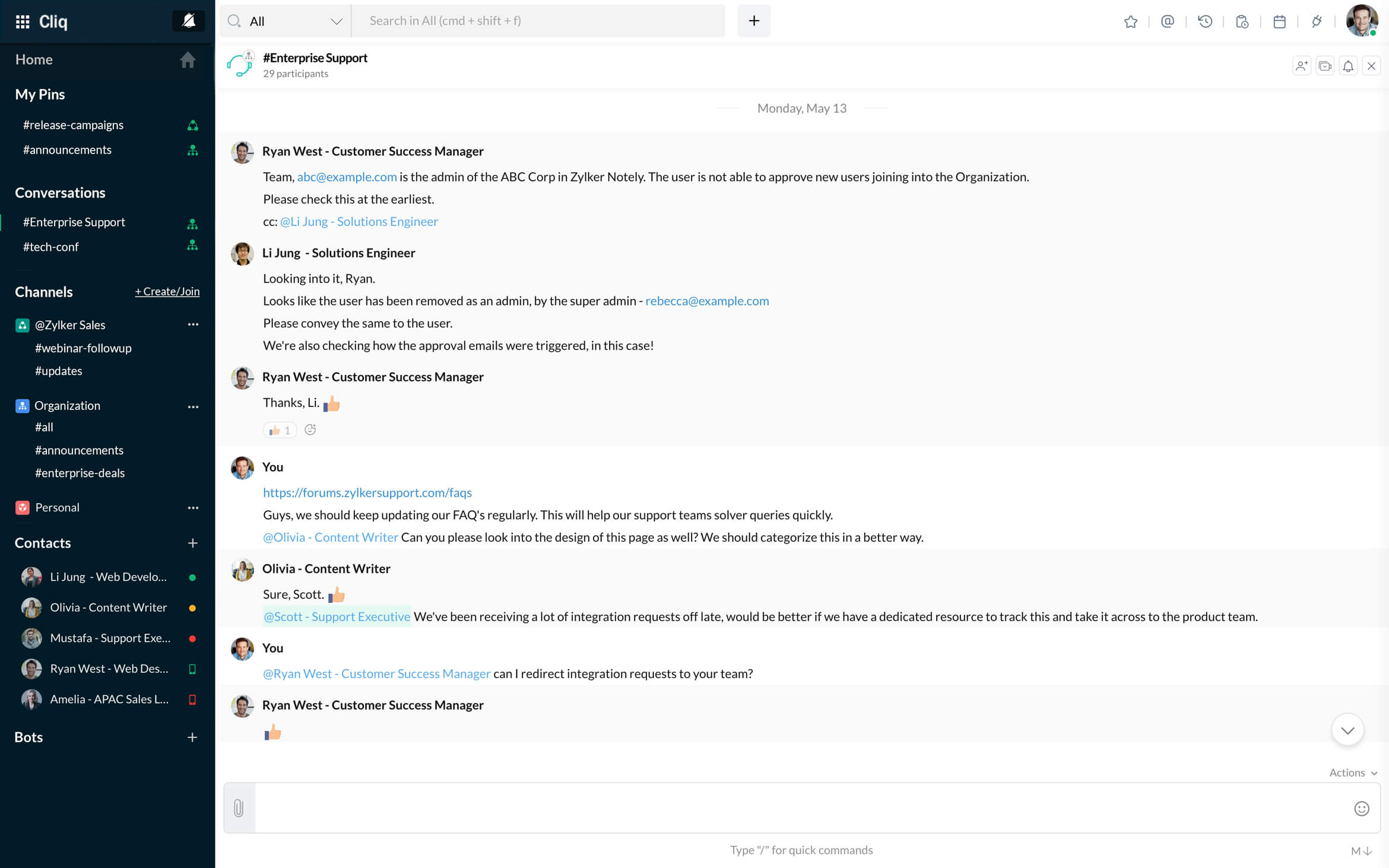Toggle channel notification bell in header
Image resolution: width=1389 pixels, height=868 pixels.
[x=1348, y=66]
